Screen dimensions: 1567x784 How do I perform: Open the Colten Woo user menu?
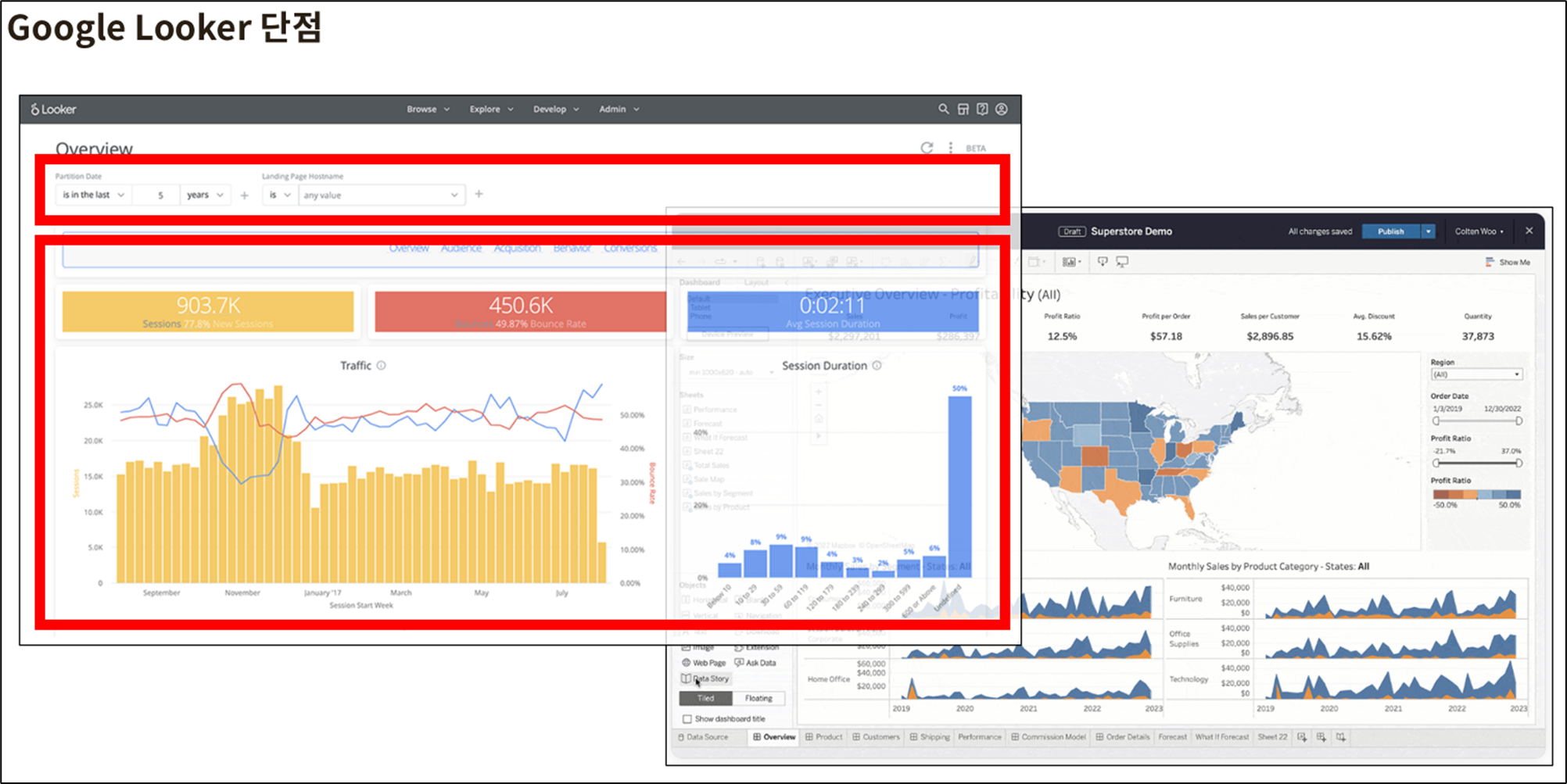1479,231
